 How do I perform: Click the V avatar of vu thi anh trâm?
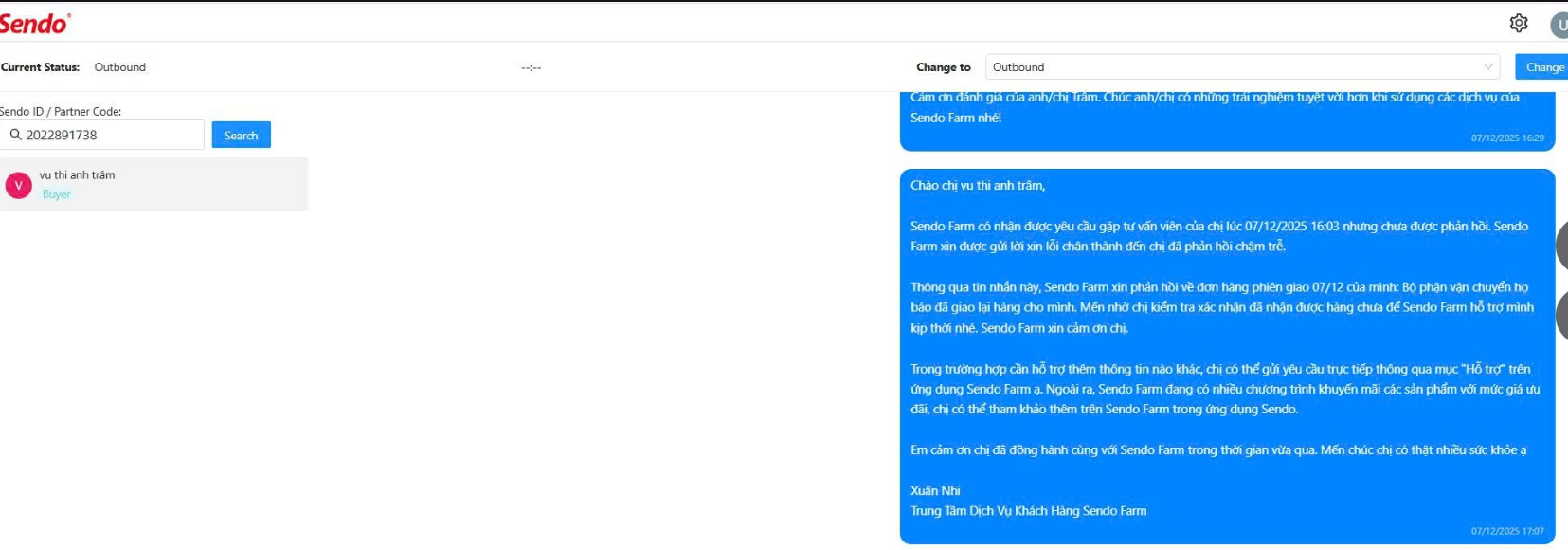(x=18, y=185)
